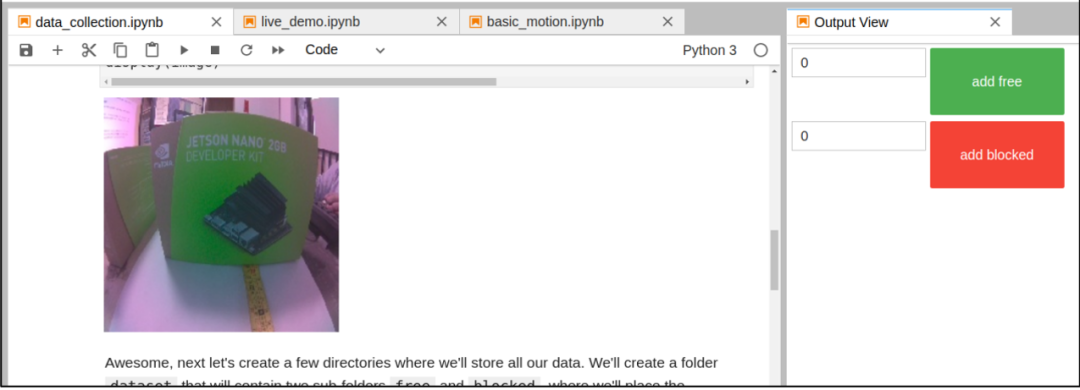Restart the kernel with the circular arrow
Image resolution: width=1080 pixels, height=390 pixels.
point(247,50)
